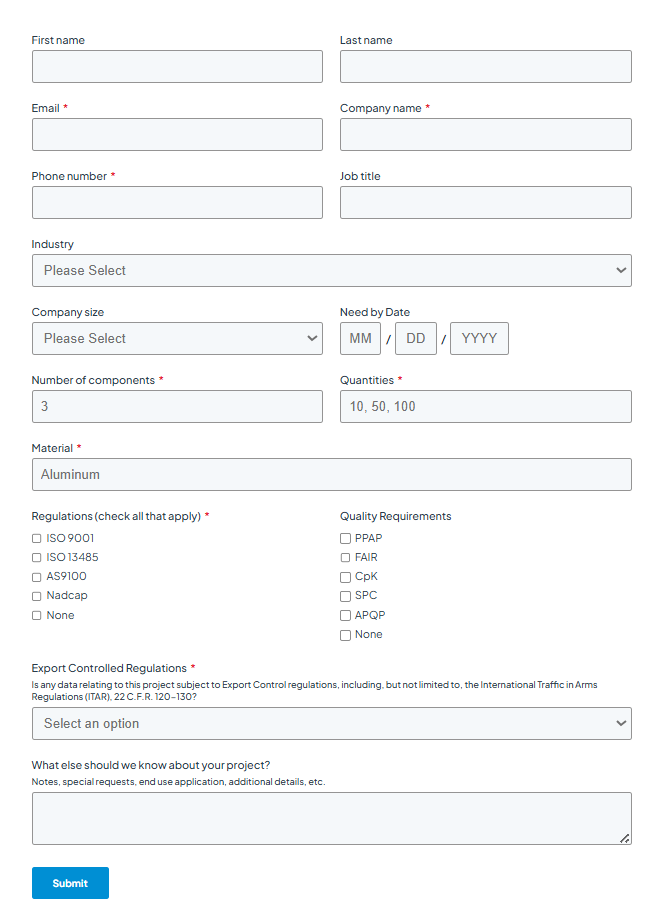Enable the PPAP quality requirement
Screen dimensions: 662x907
pyautogui.click(x=345, y=538)
